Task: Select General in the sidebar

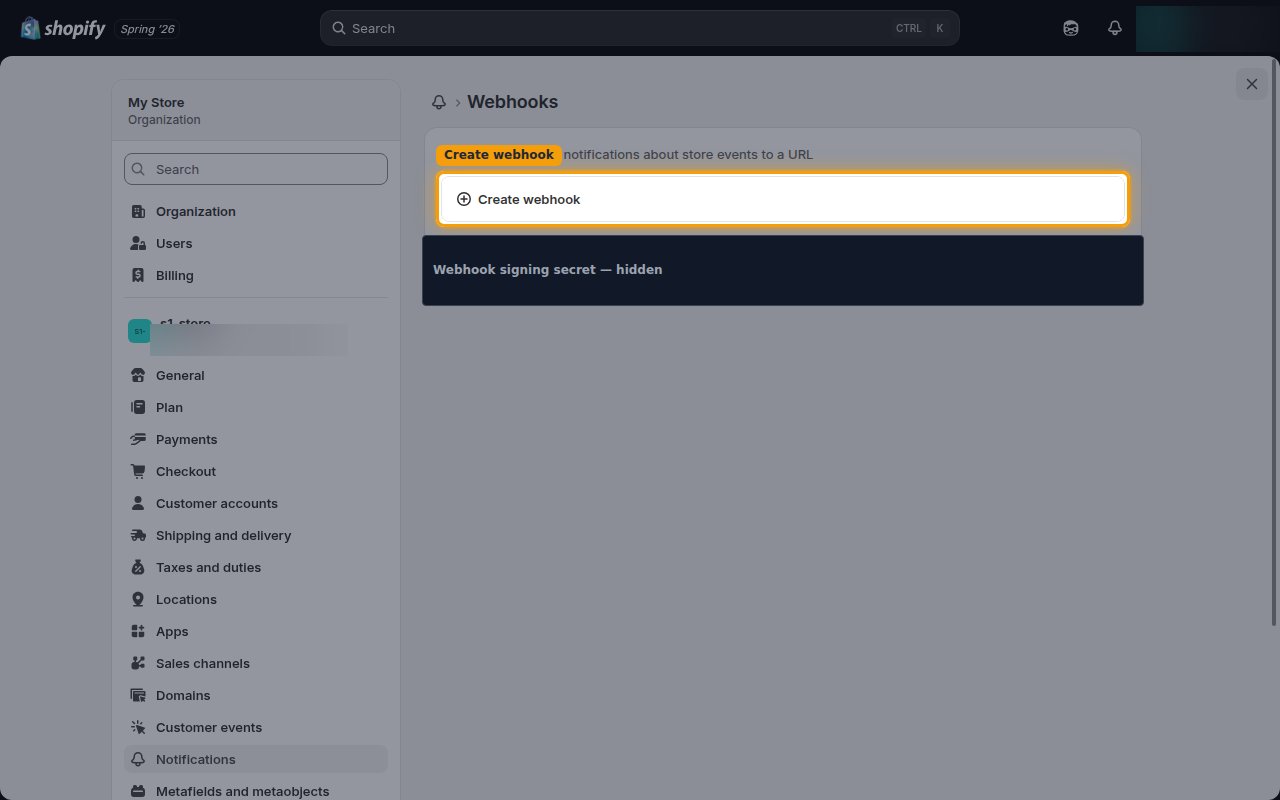Action: [256, 375]
